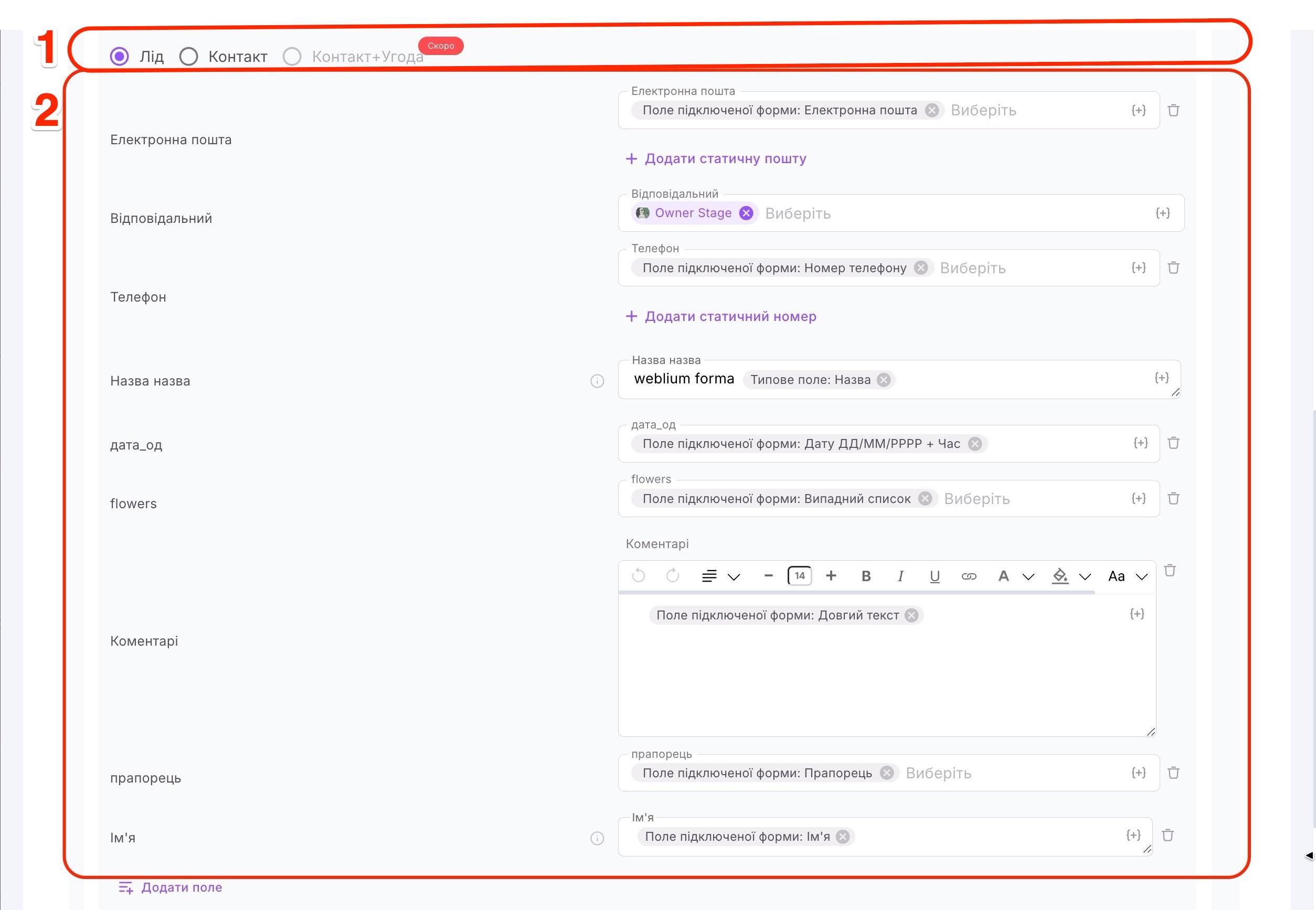Remove the Випадний список chip
1316x910 pixels.
pos(925,498)
